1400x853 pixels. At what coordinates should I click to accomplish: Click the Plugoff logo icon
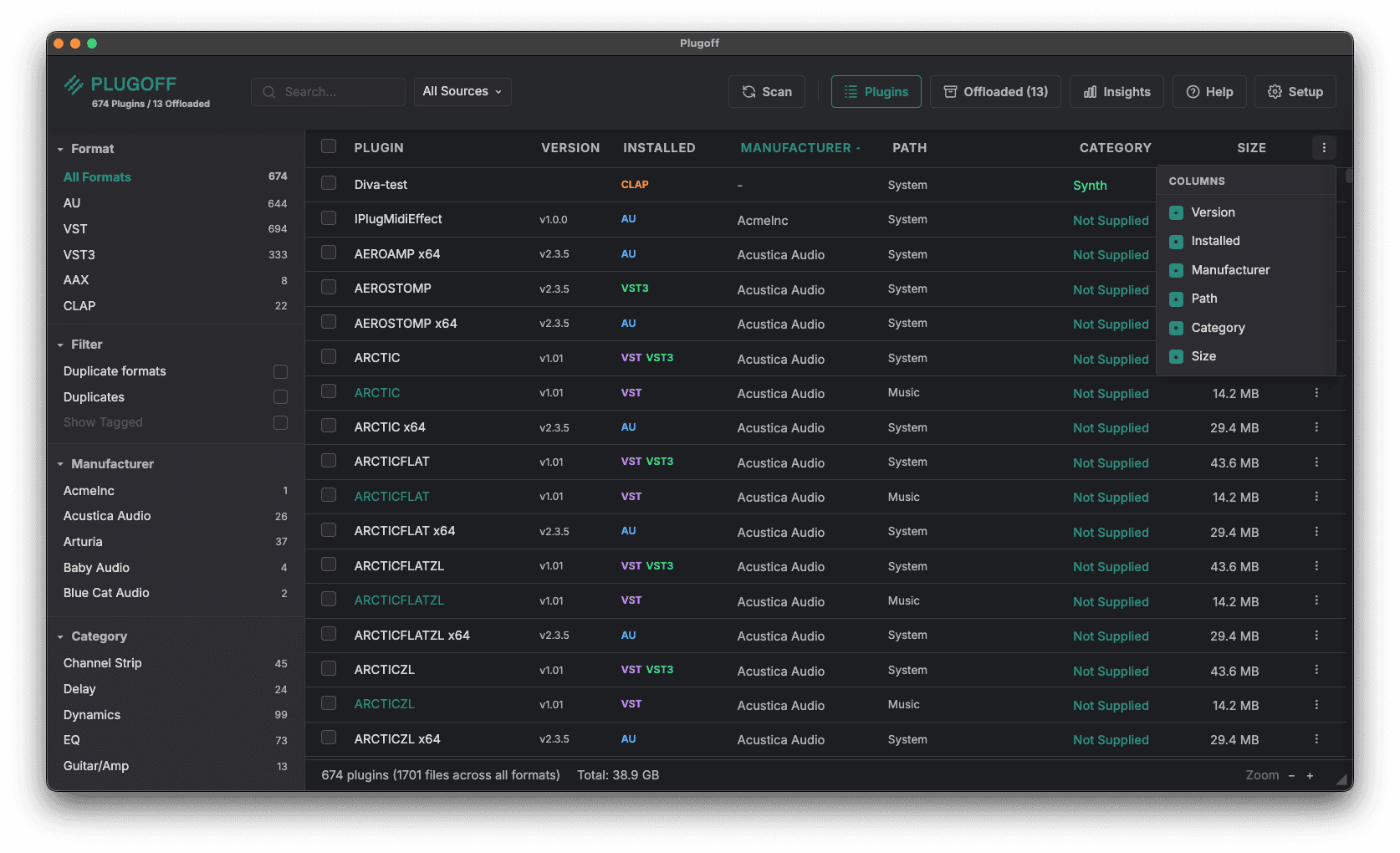pyautogui.click(x=74, y=84)
